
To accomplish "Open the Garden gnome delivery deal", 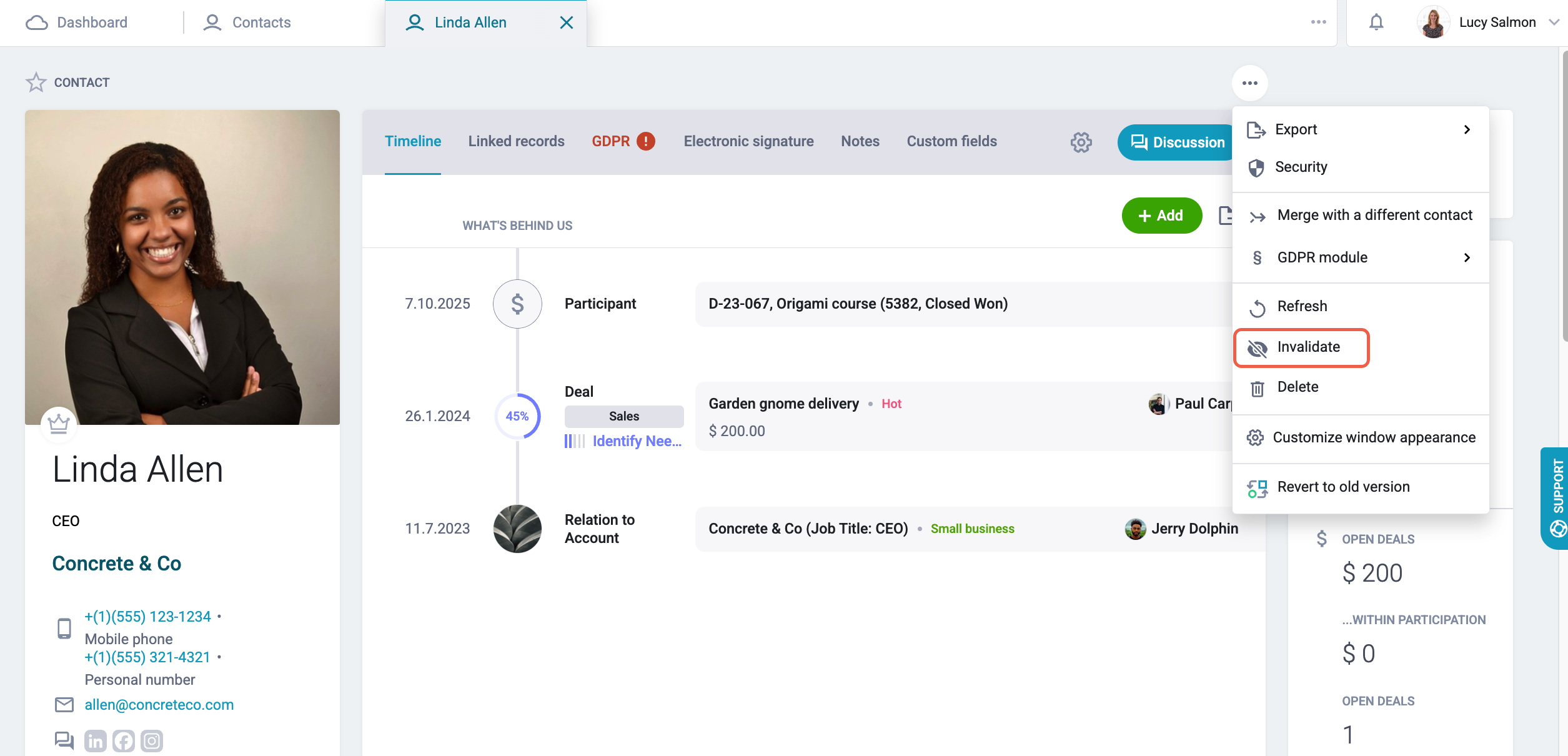I will pos(783,404).
